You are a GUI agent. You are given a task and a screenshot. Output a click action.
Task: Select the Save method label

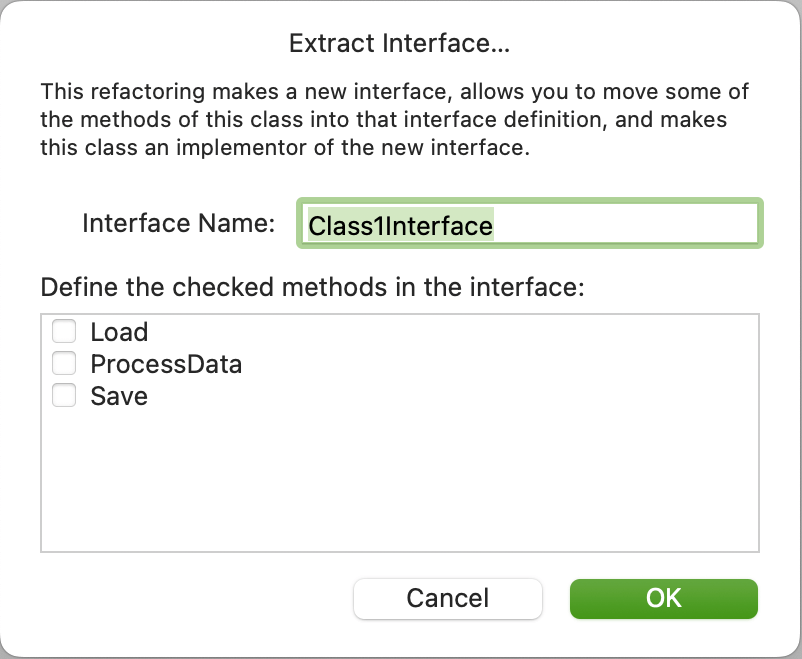[119, 396]
